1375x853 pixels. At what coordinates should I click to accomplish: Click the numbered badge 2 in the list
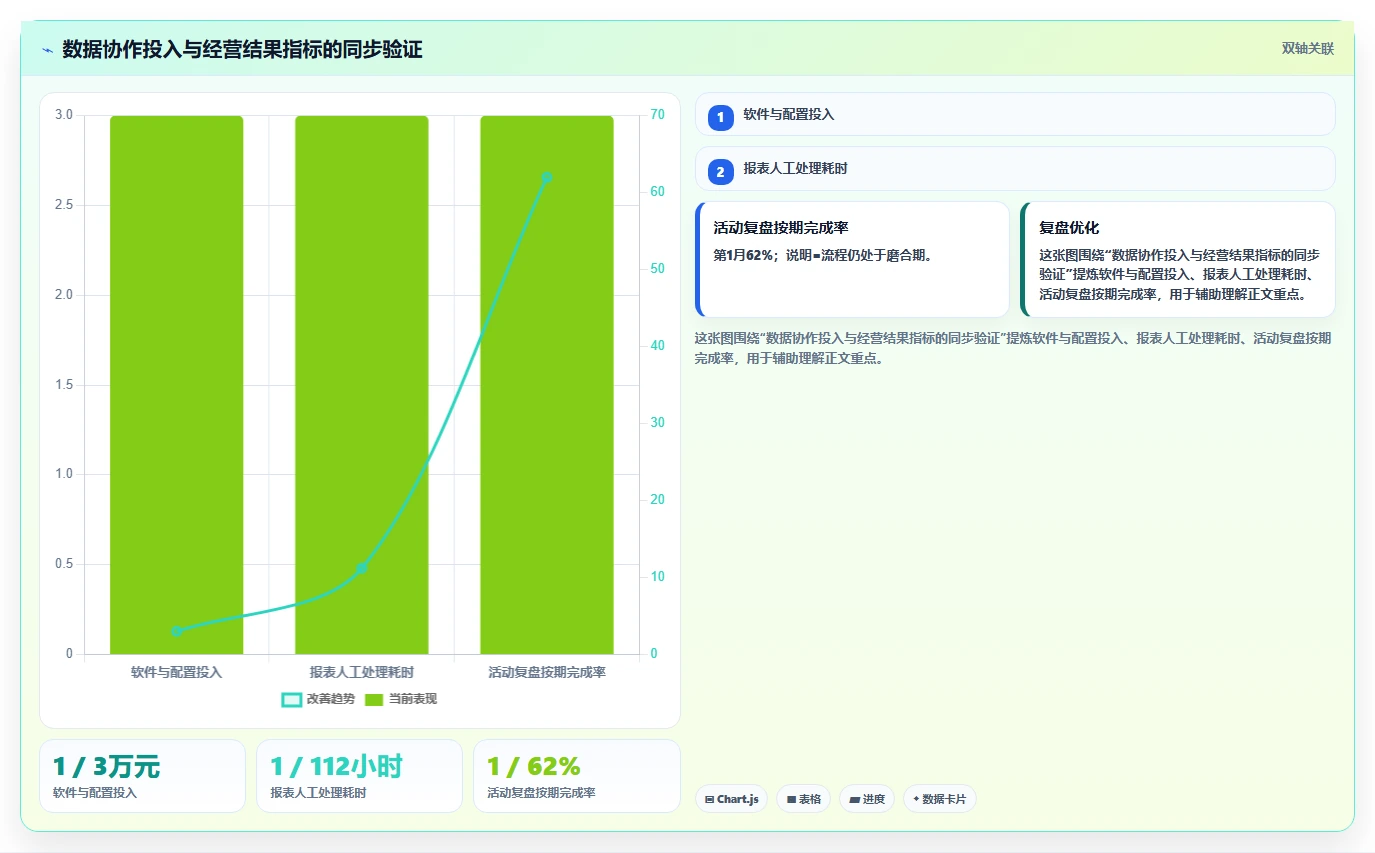click(720, 172)
